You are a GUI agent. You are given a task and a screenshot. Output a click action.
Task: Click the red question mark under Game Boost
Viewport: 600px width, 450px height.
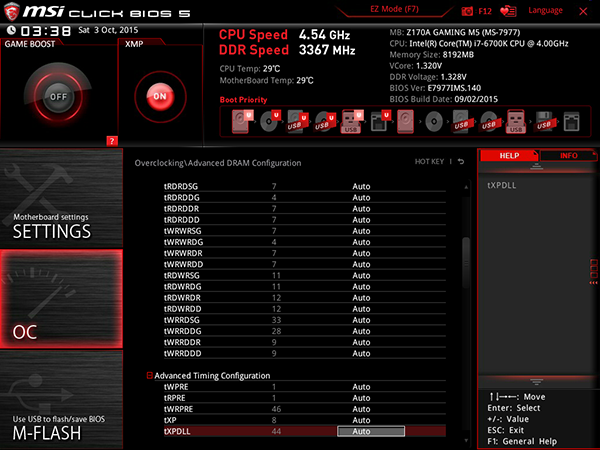112,141
